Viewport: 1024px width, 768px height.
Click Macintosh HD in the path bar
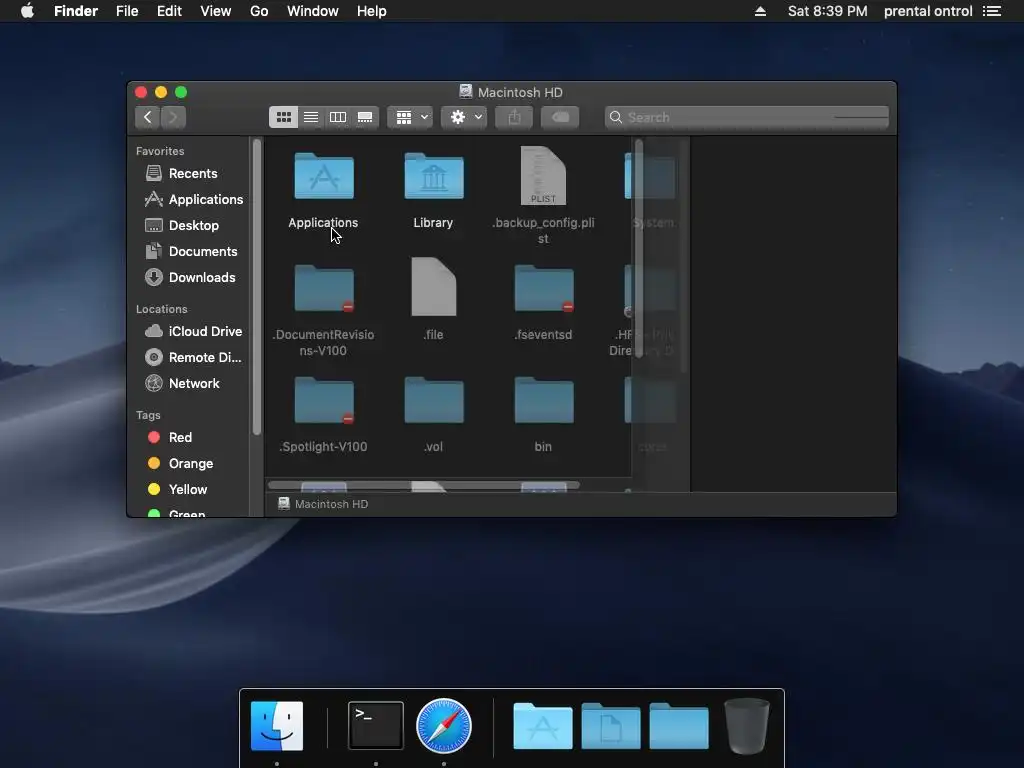pos(323,504)
